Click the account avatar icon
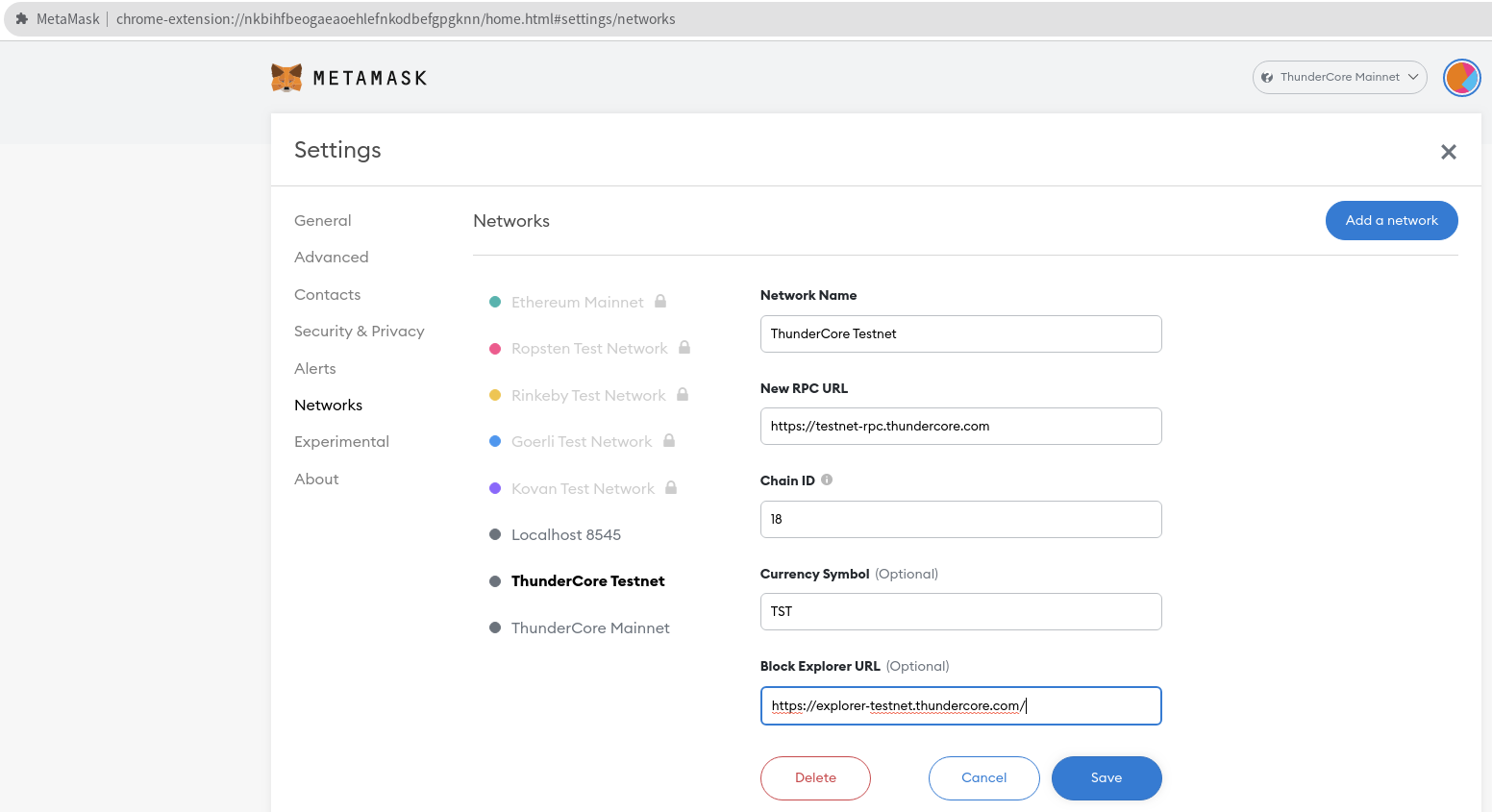 tap(1461, 78)
